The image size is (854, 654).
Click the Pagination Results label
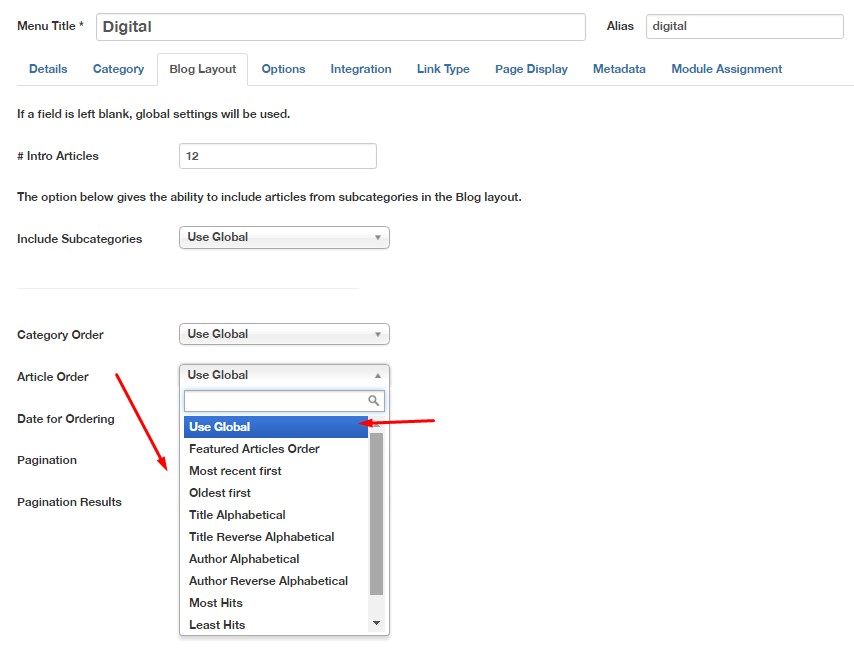coord(69,502)
